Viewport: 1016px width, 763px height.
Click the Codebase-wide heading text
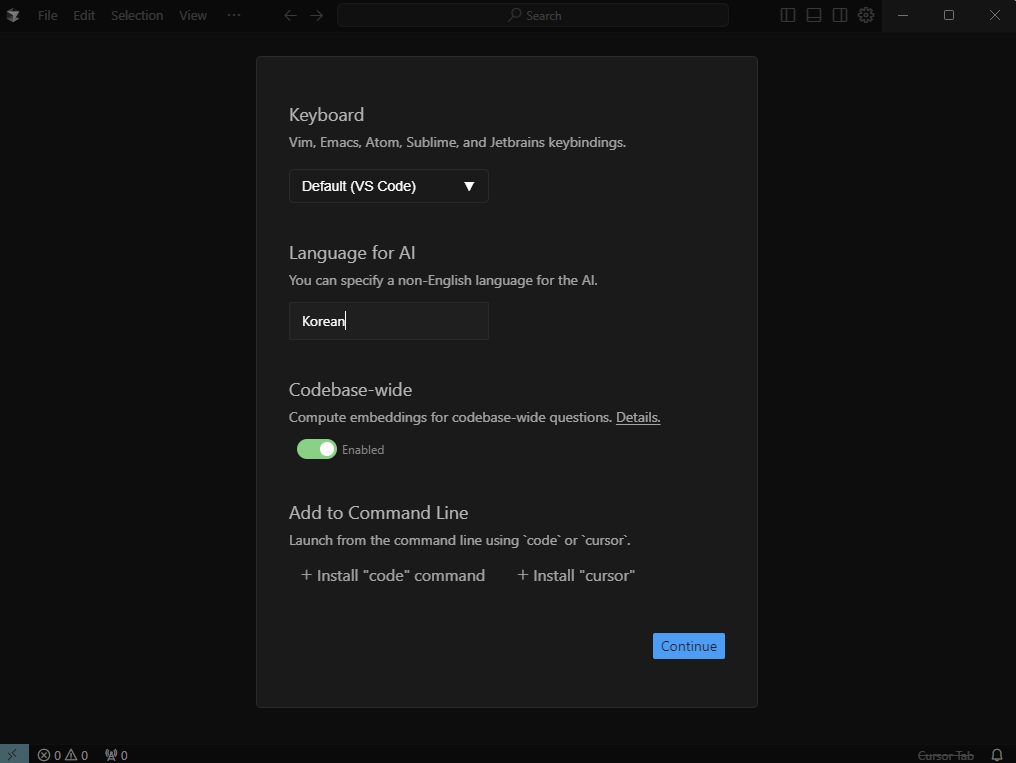pyautogui.click(x=351, y=390)
